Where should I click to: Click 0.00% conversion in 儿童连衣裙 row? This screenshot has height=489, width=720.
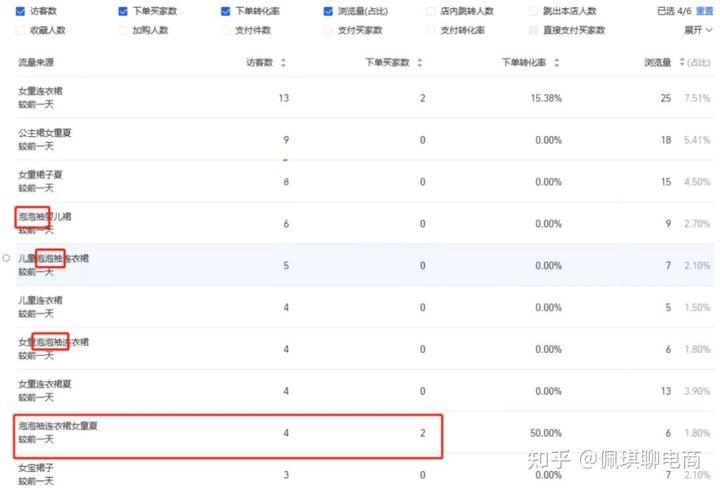click(548, 308)
